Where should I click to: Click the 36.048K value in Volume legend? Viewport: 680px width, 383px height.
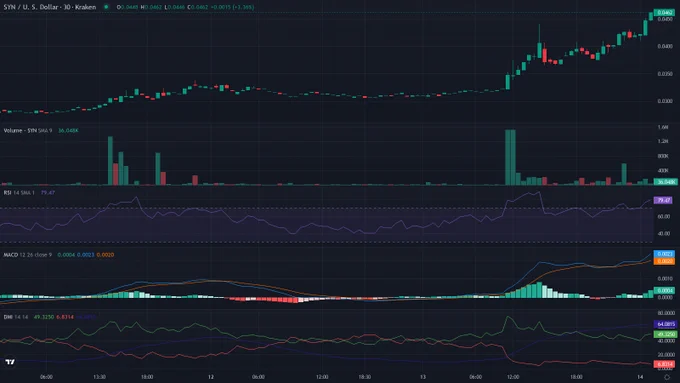click(68, 131)
